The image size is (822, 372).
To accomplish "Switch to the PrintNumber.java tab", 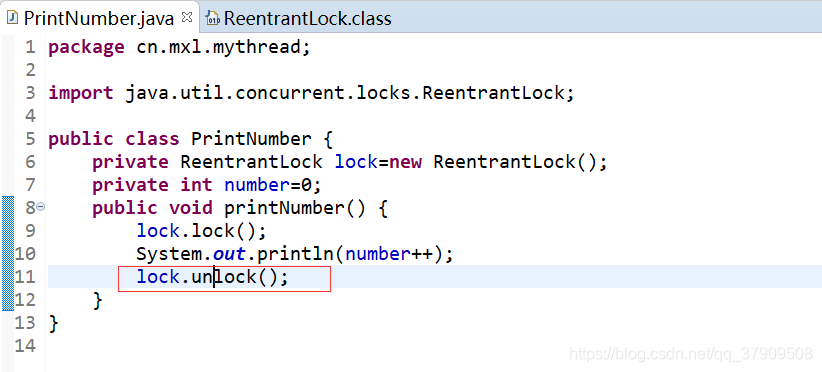I will tap(100, 18).
